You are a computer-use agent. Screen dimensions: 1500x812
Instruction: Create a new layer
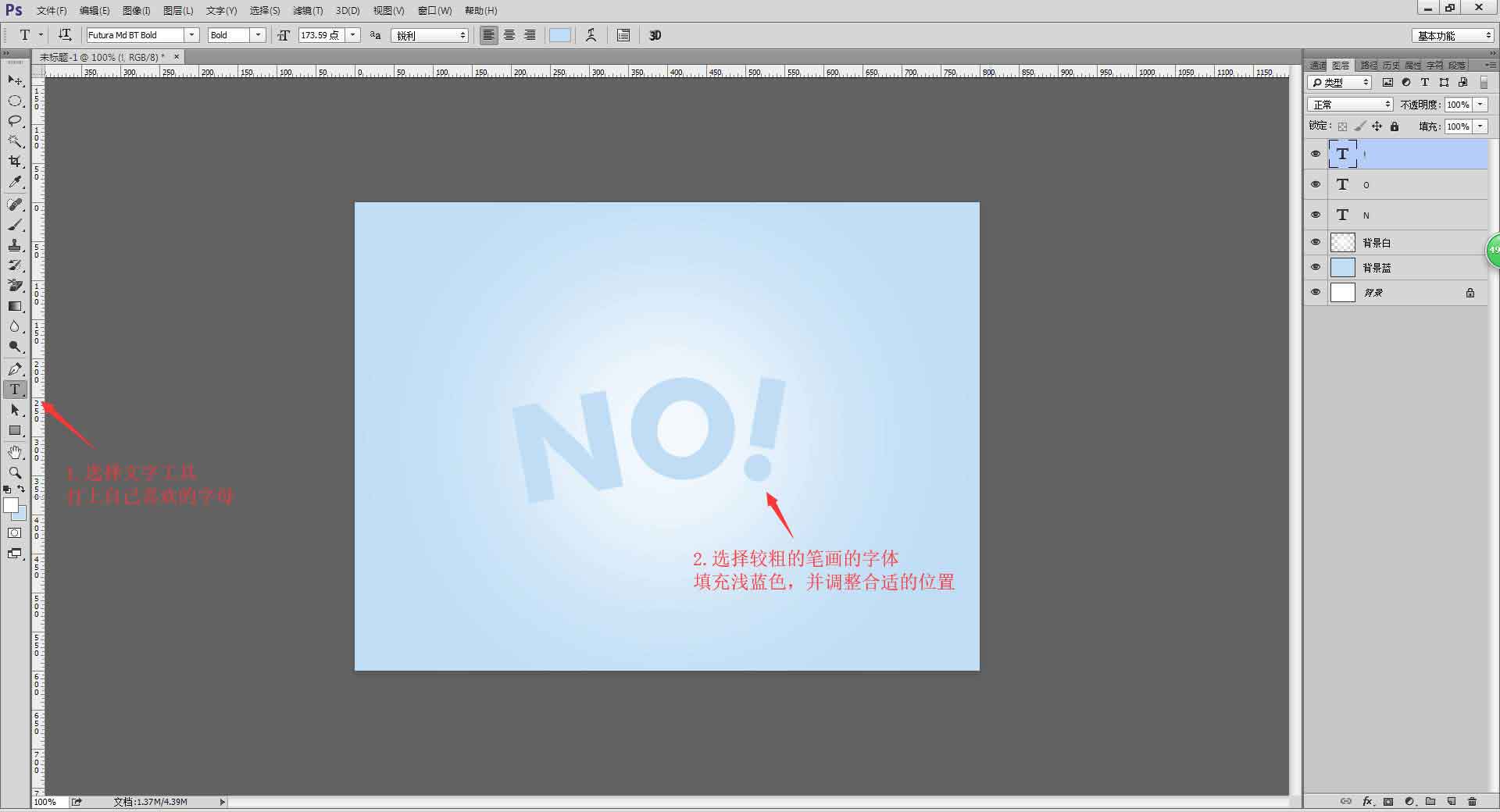[1452, 801]
